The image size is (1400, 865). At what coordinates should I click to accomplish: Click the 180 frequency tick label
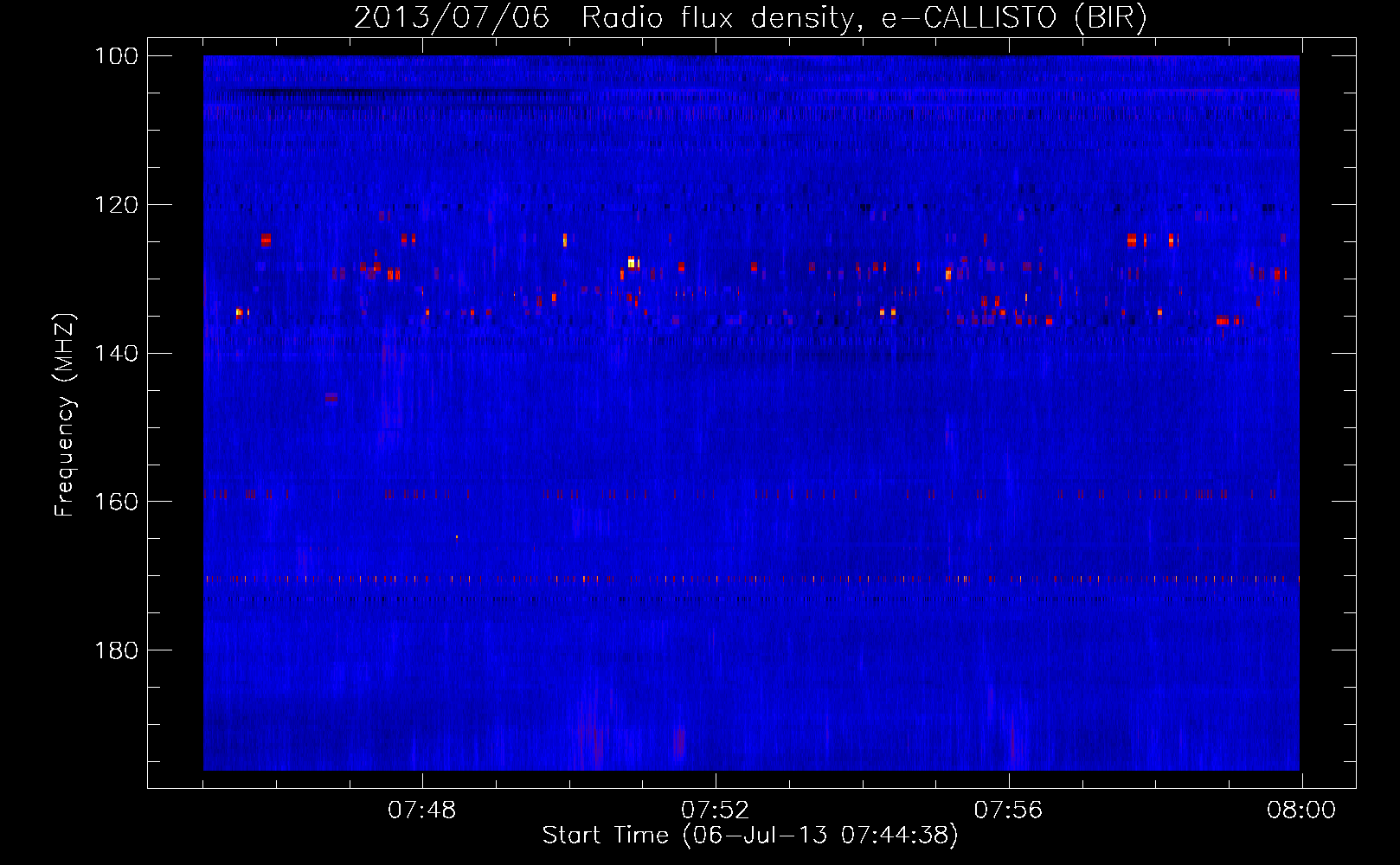(116, 650)
